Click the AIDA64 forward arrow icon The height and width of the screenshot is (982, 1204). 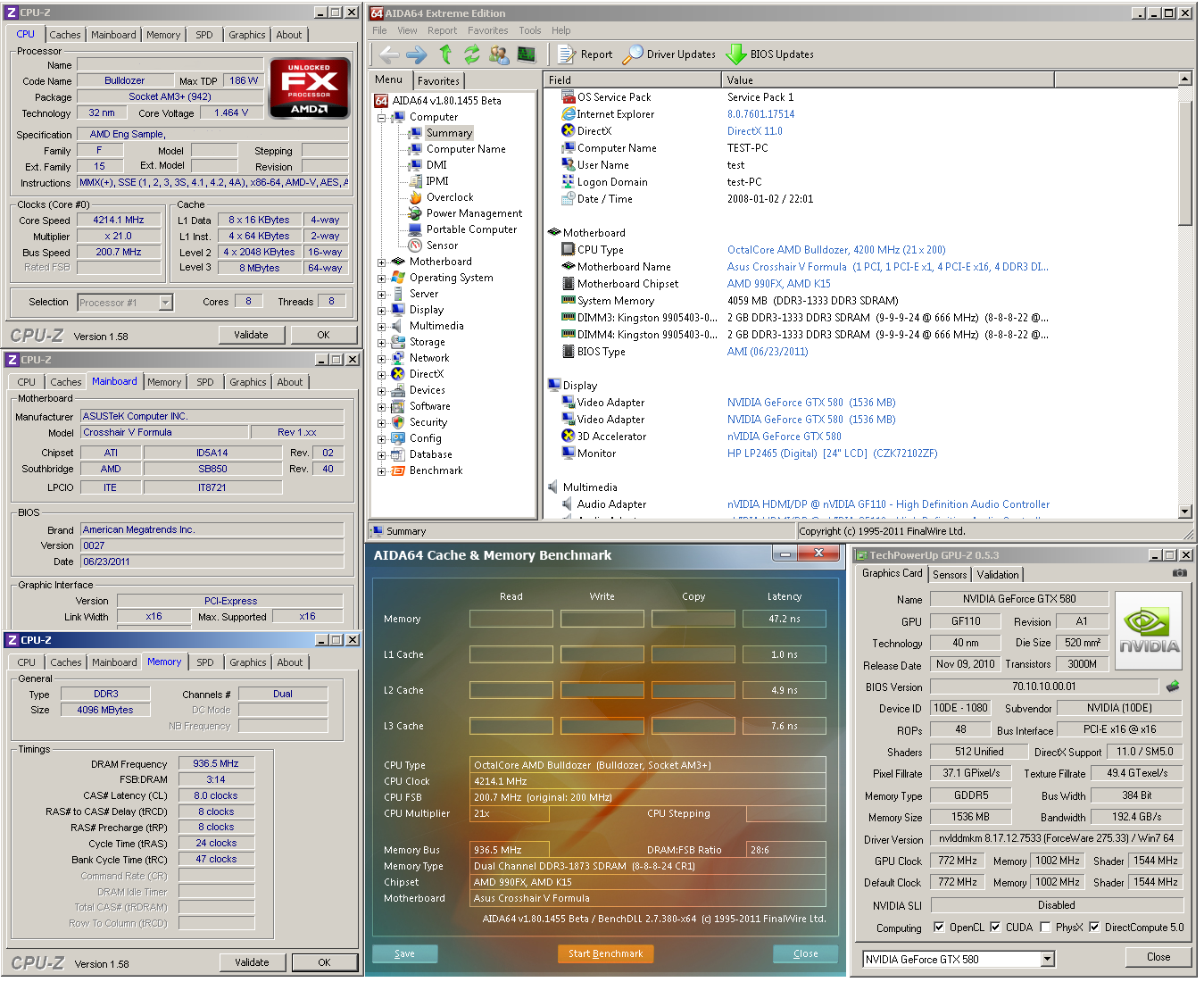(x=417, y=54)
